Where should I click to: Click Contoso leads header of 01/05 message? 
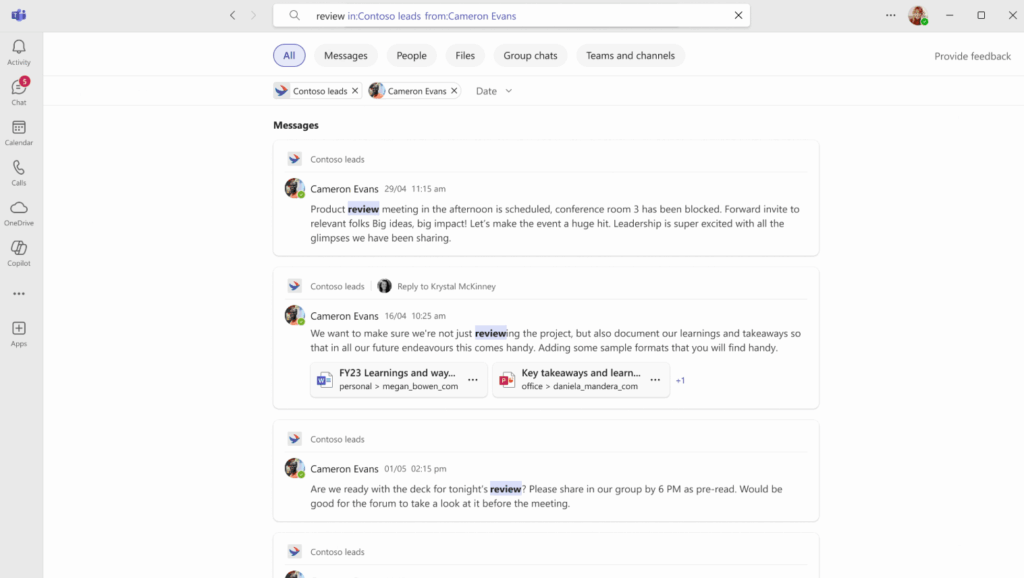[337, 440]
